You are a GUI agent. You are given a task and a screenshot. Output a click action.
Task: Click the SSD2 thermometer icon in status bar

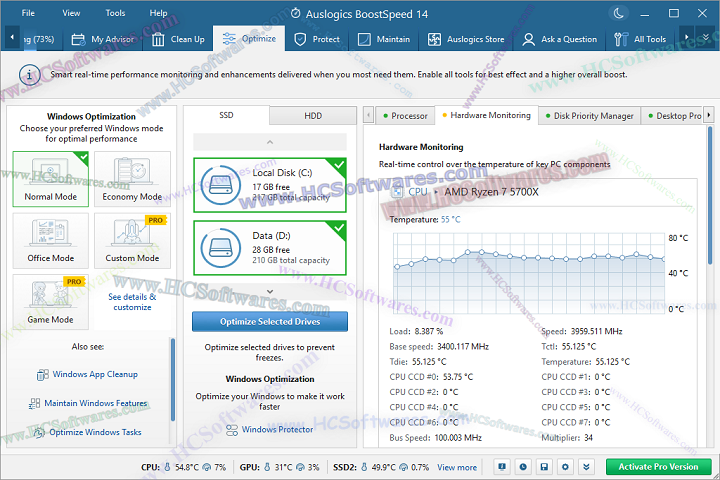(364, 467)
